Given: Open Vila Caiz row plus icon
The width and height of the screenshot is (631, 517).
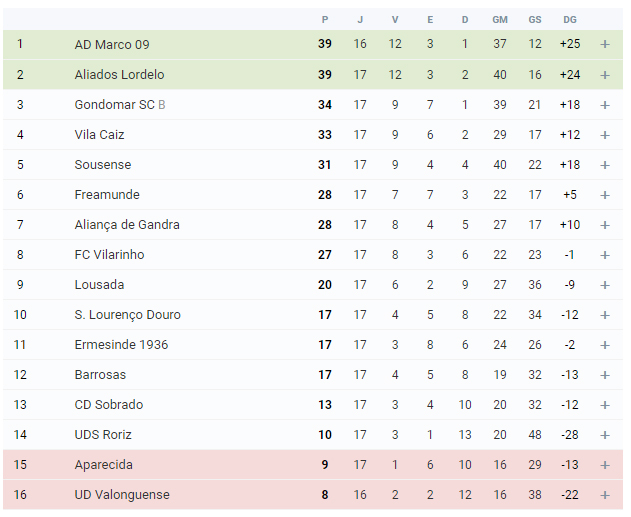Looking at the screenshot, I should [x=605, y=135].
